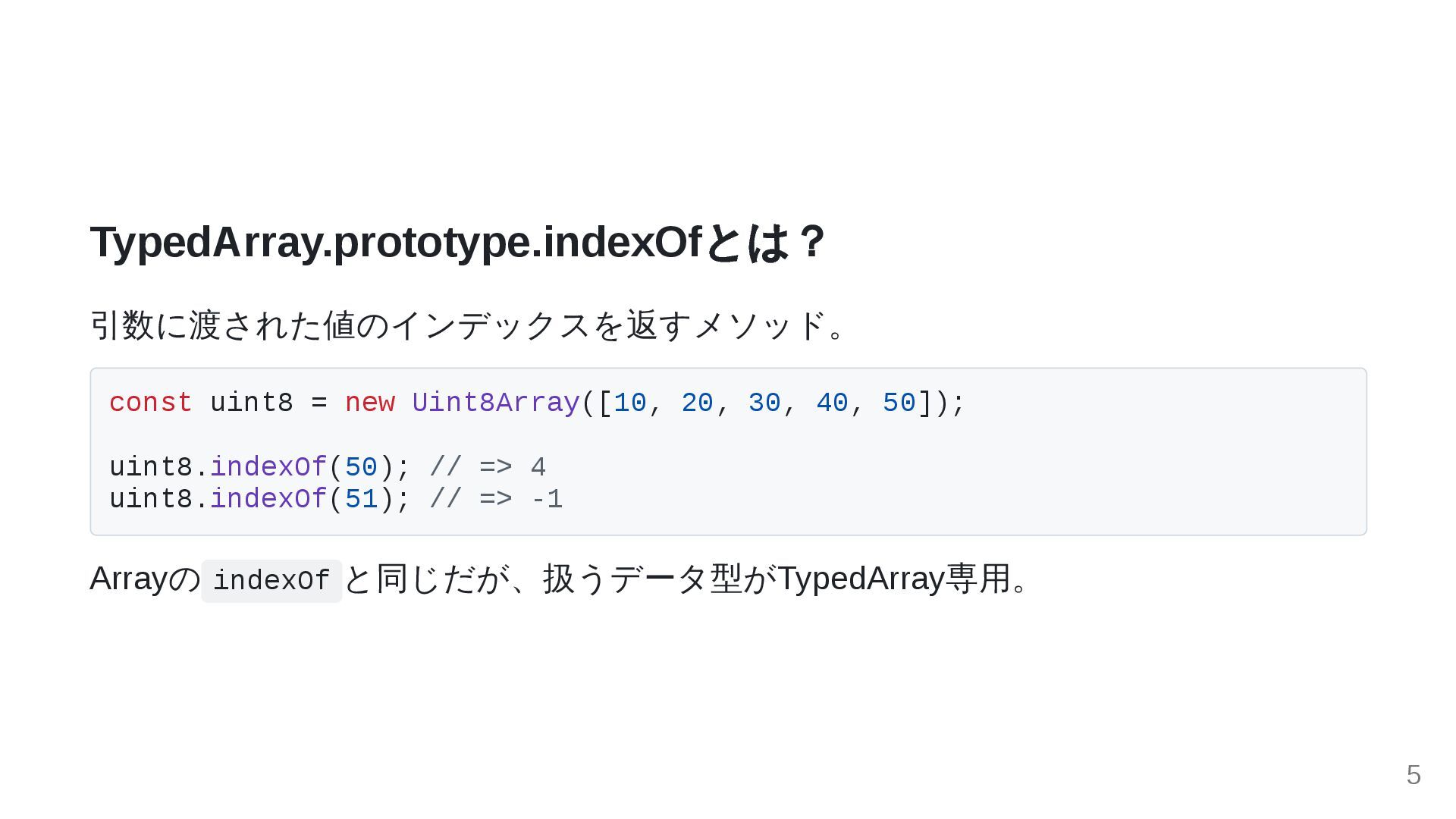
Task: Click the number 20 in the array
Action: click(697, 403)
